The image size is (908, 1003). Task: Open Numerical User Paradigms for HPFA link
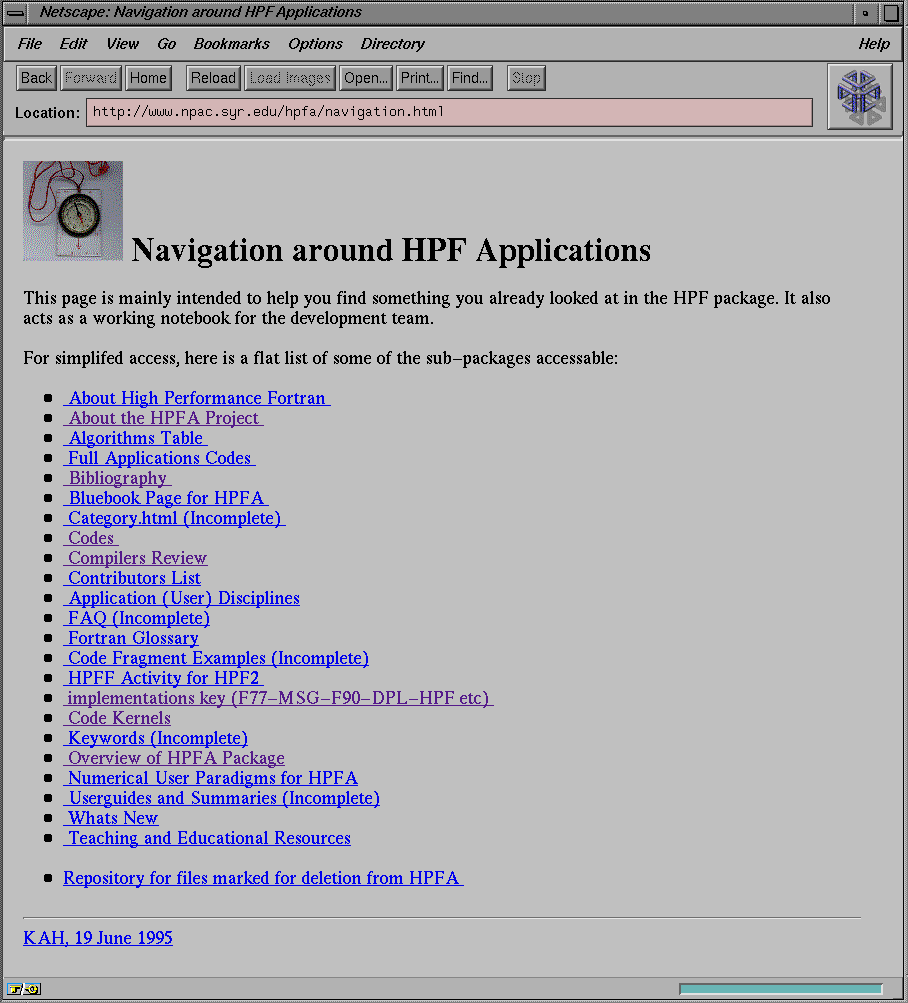(211, 778)
